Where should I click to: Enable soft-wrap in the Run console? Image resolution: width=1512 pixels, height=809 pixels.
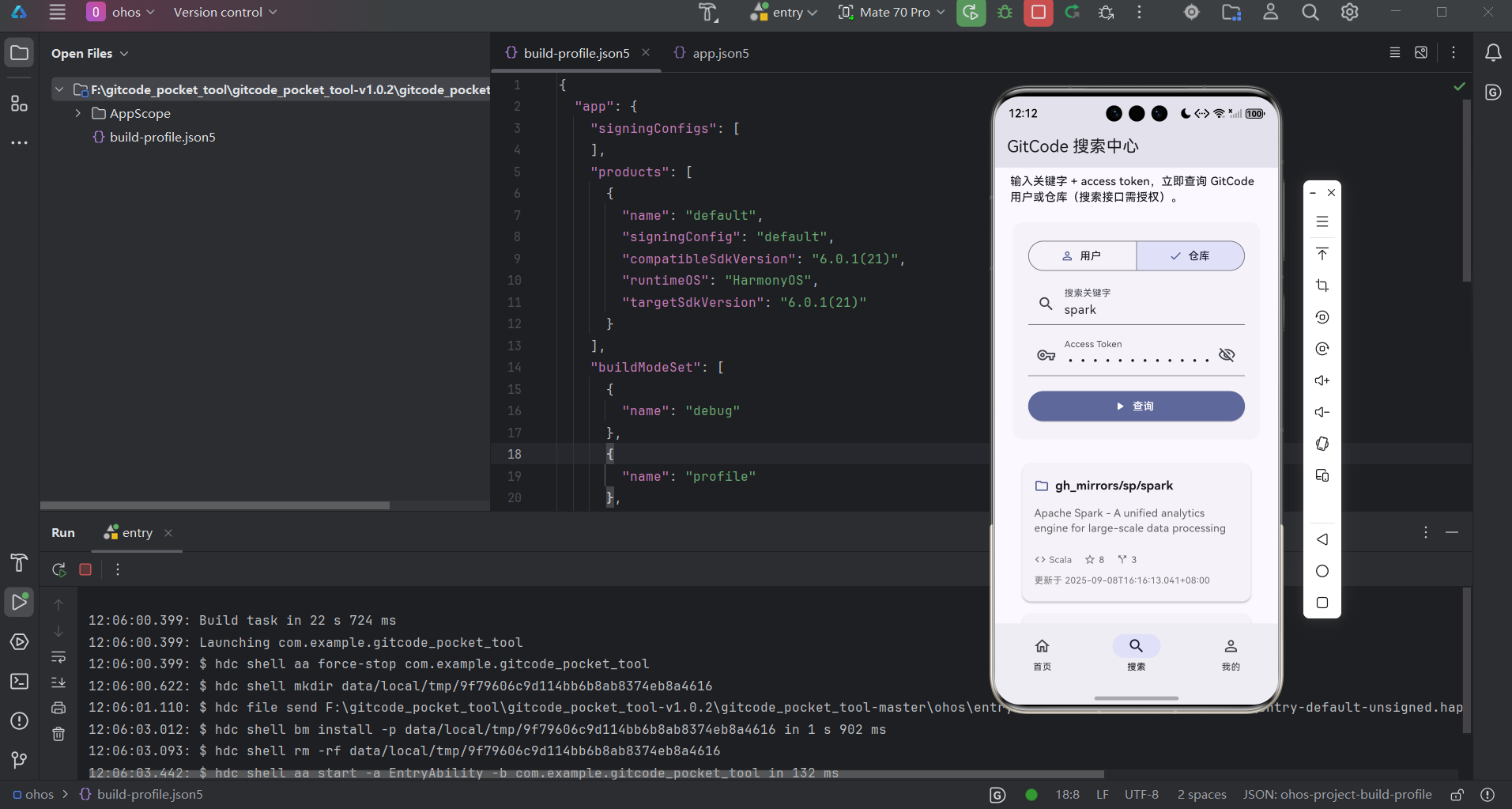(x=58, y=657)
